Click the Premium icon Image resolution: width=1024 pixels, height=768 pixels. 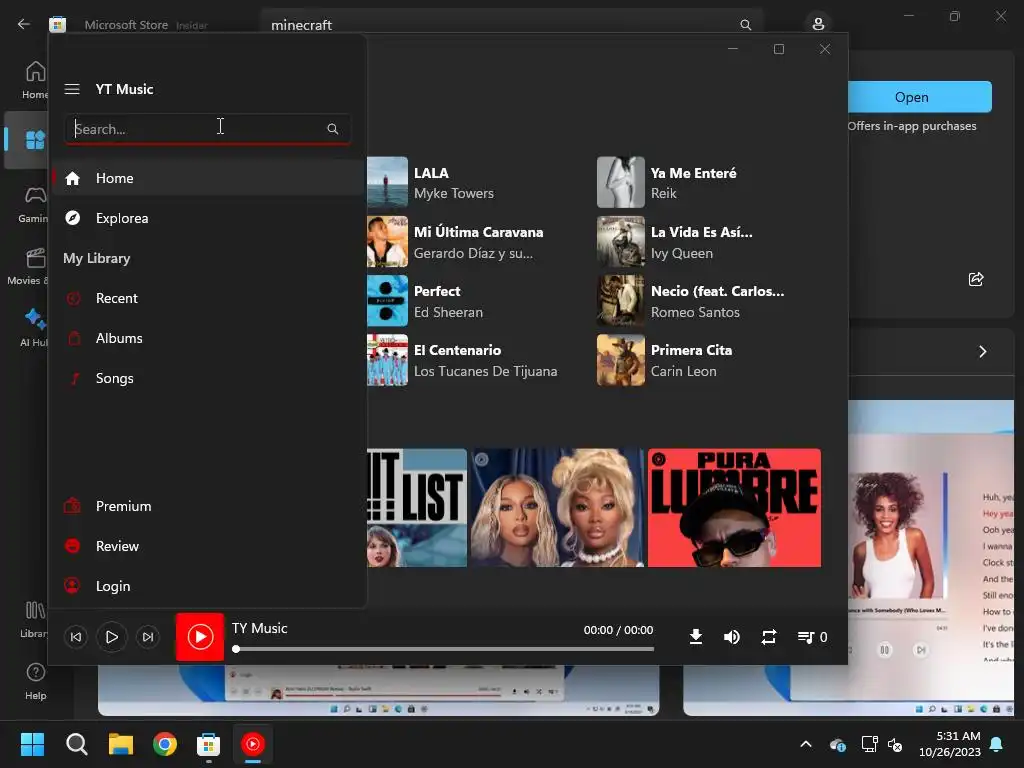tap(72, 505)
